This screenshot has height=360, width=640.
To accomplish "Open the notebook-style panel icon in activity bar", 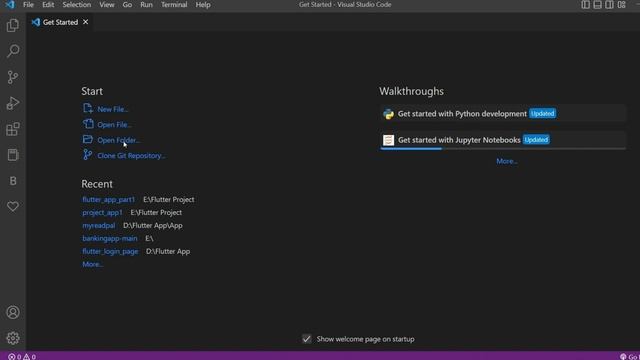I will (x=13, y=155).
